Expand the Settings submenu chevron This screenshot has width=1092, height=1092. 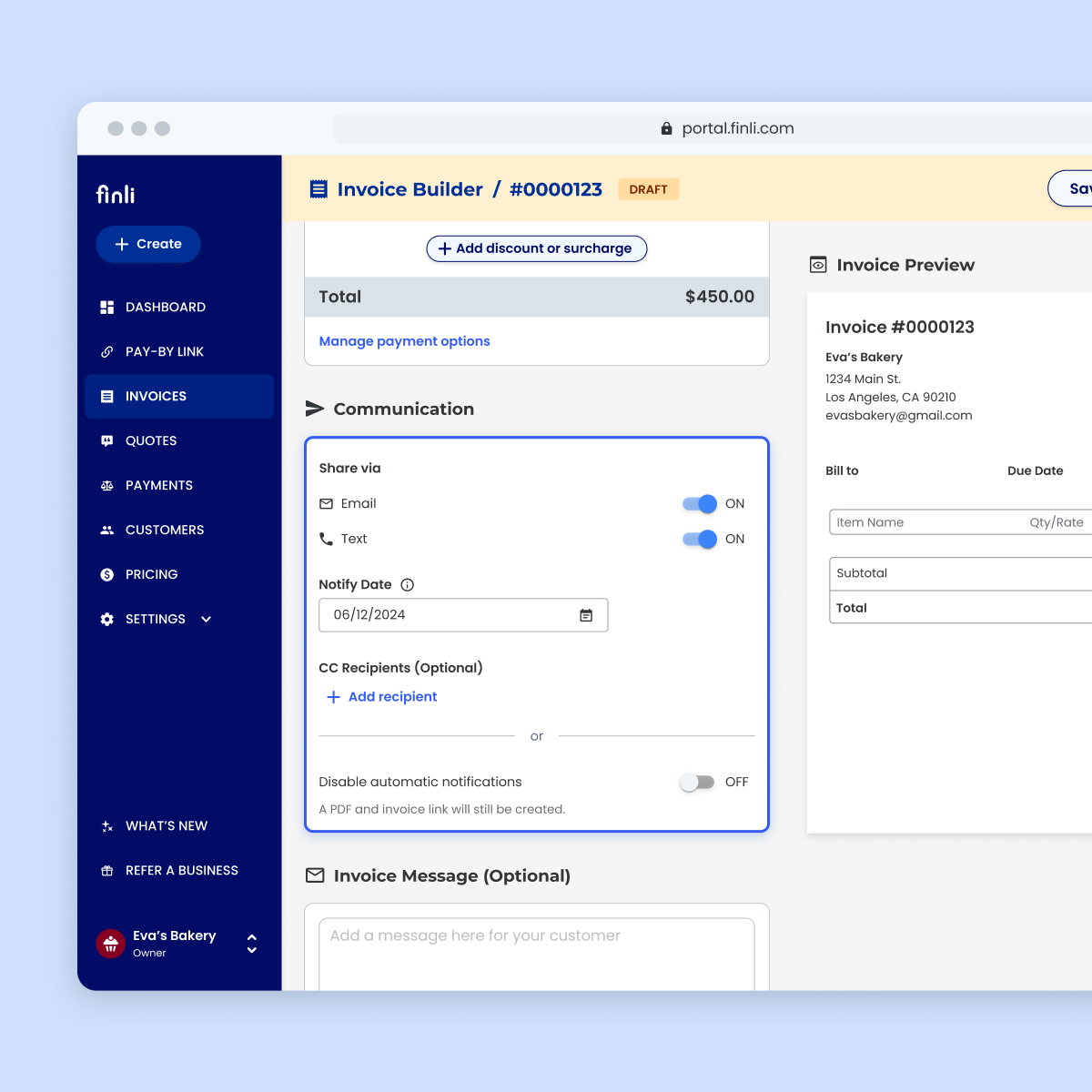[205, 619]
